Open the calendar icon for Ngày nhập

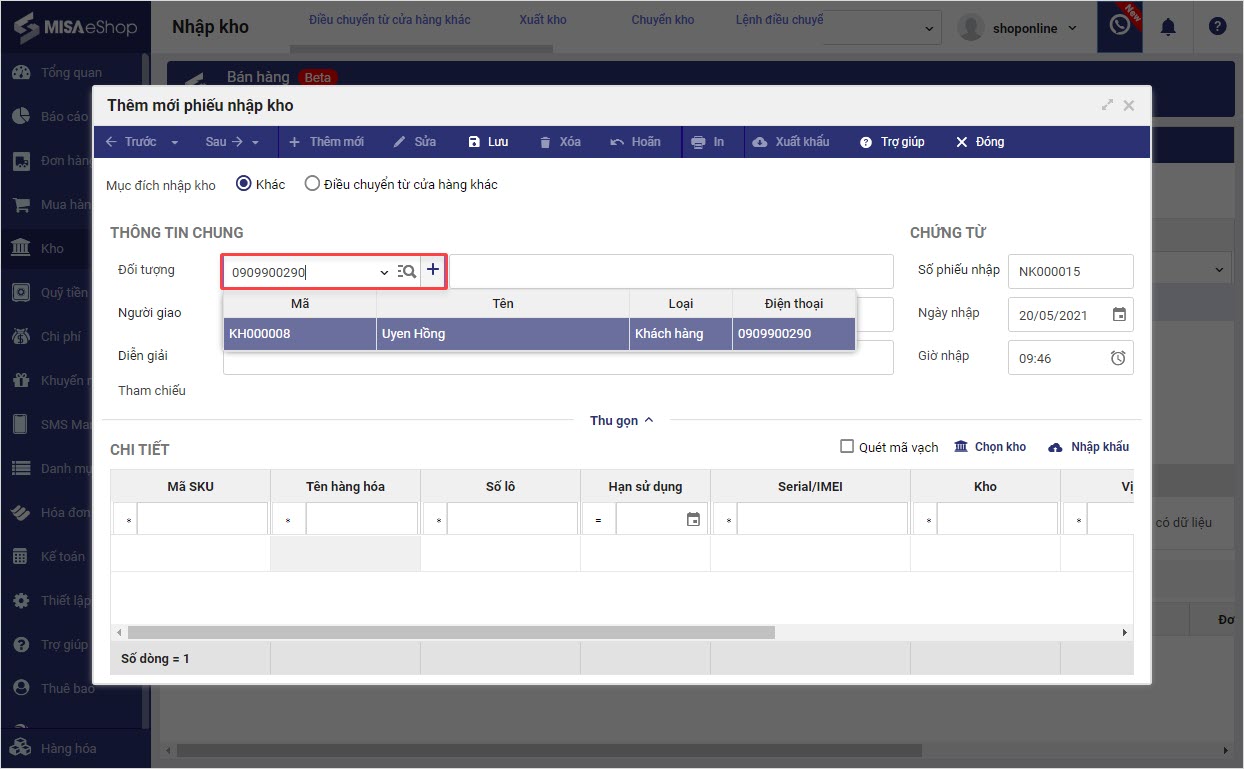(x=1119, y=315)
